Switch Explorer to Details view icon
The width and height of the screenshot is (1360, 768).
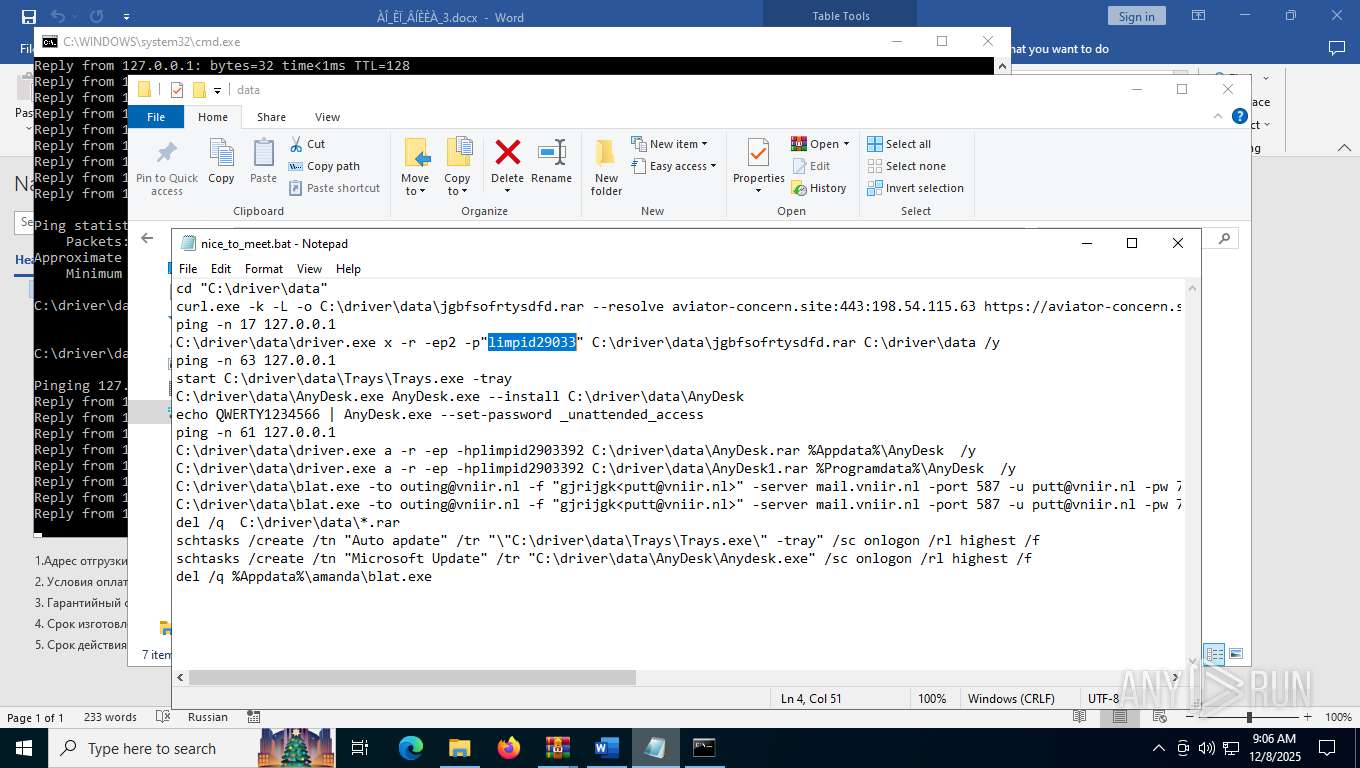[x=1214, y=655]
